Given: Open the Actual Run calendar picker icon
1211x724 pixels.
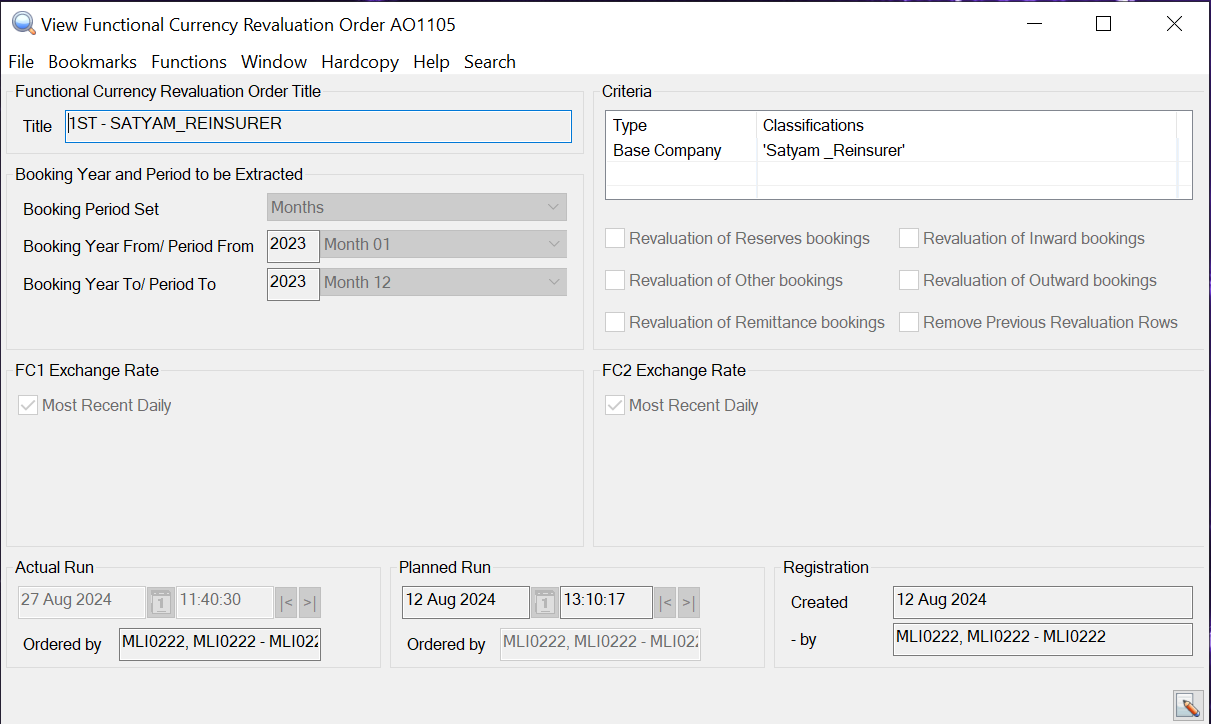Looking at the screenshot, I should (x=160, y=602).
